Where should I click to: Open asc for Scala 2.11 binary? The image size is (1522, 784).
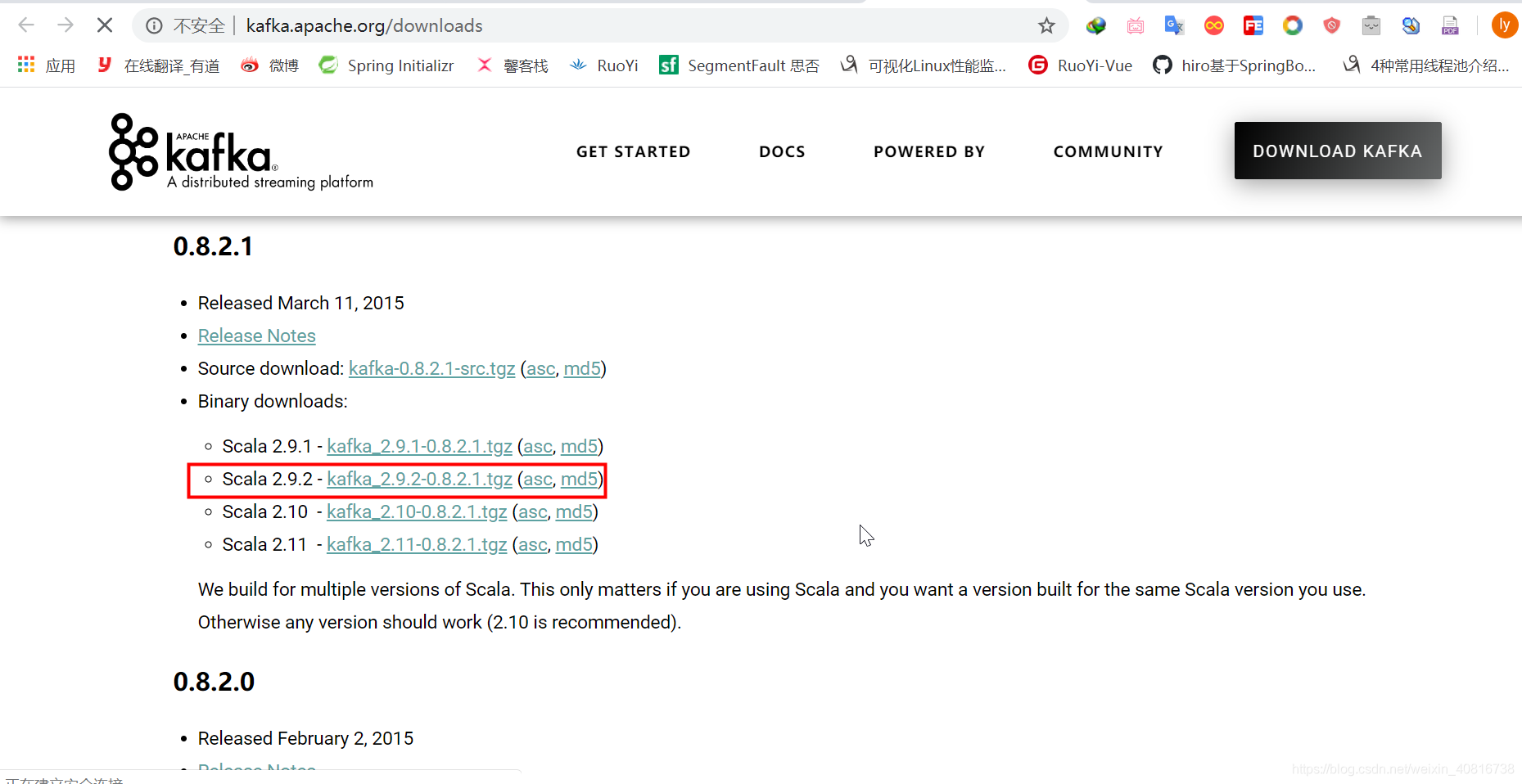533,544
